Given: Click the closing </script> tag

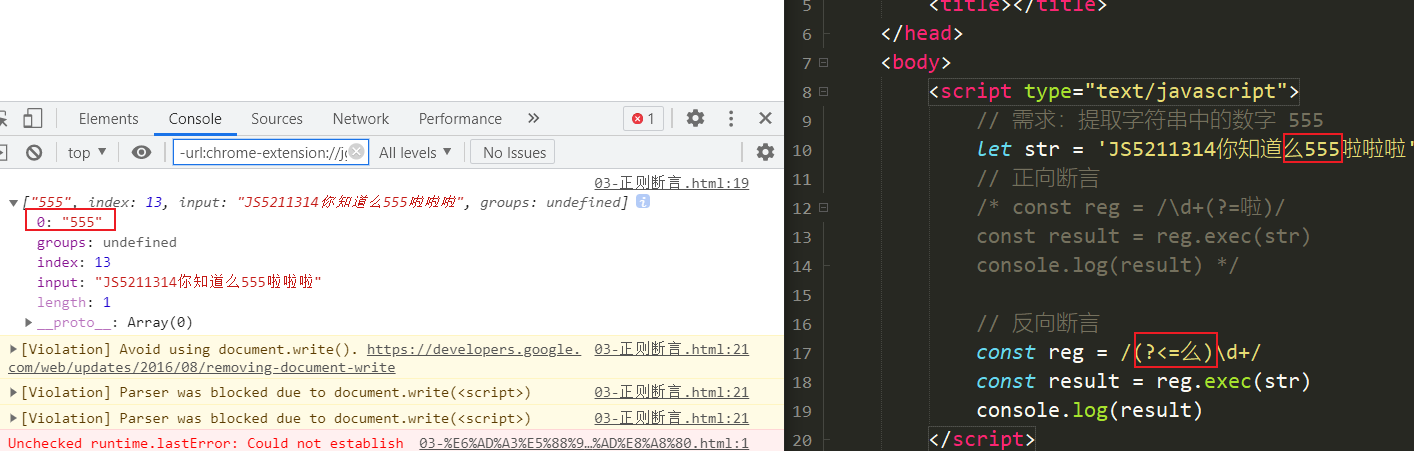Looking at the screenshot, I should click(982, 439).
